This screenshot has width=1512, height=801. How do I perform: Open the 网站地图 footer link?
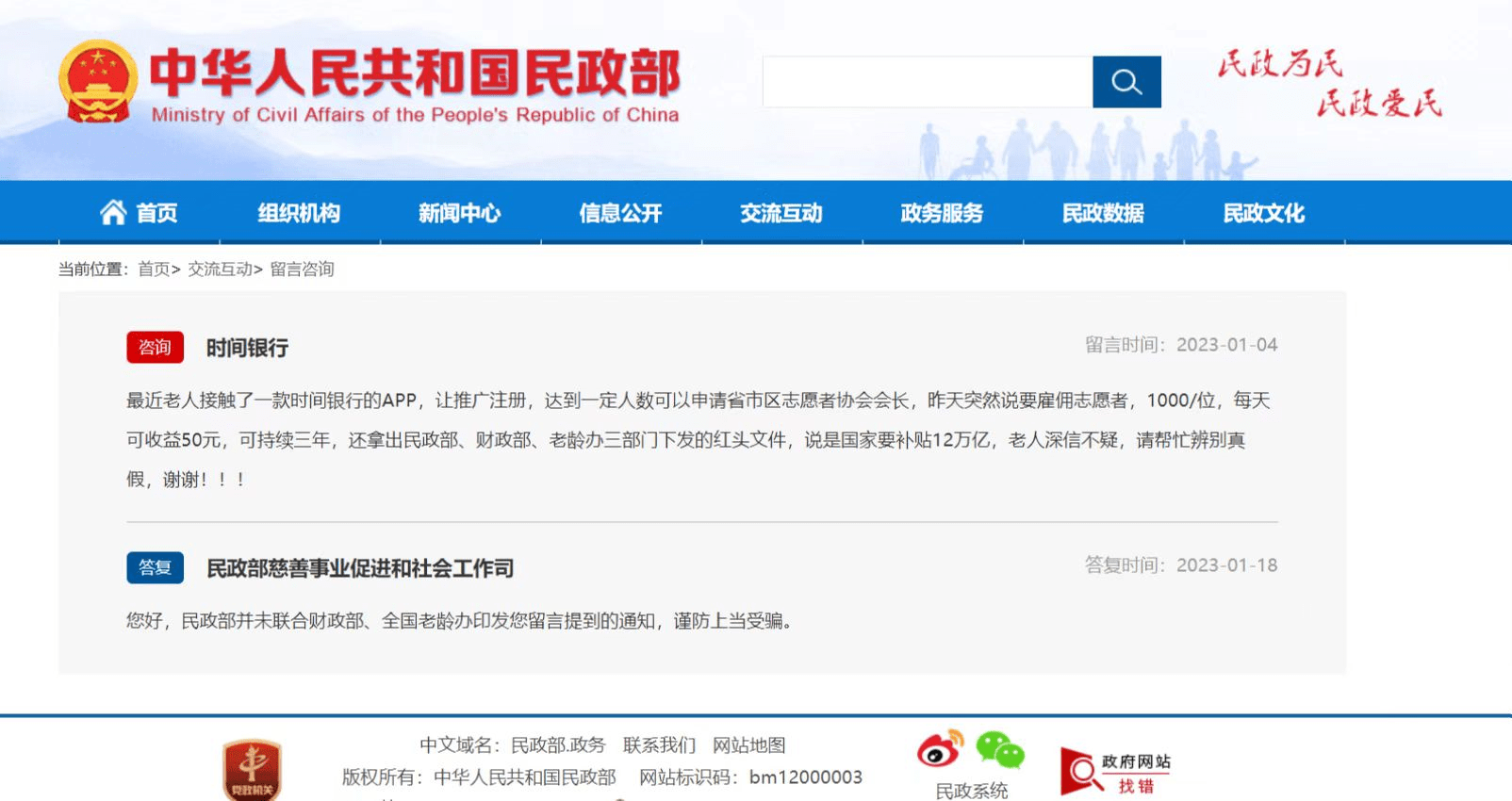click(x=748, y=745)
